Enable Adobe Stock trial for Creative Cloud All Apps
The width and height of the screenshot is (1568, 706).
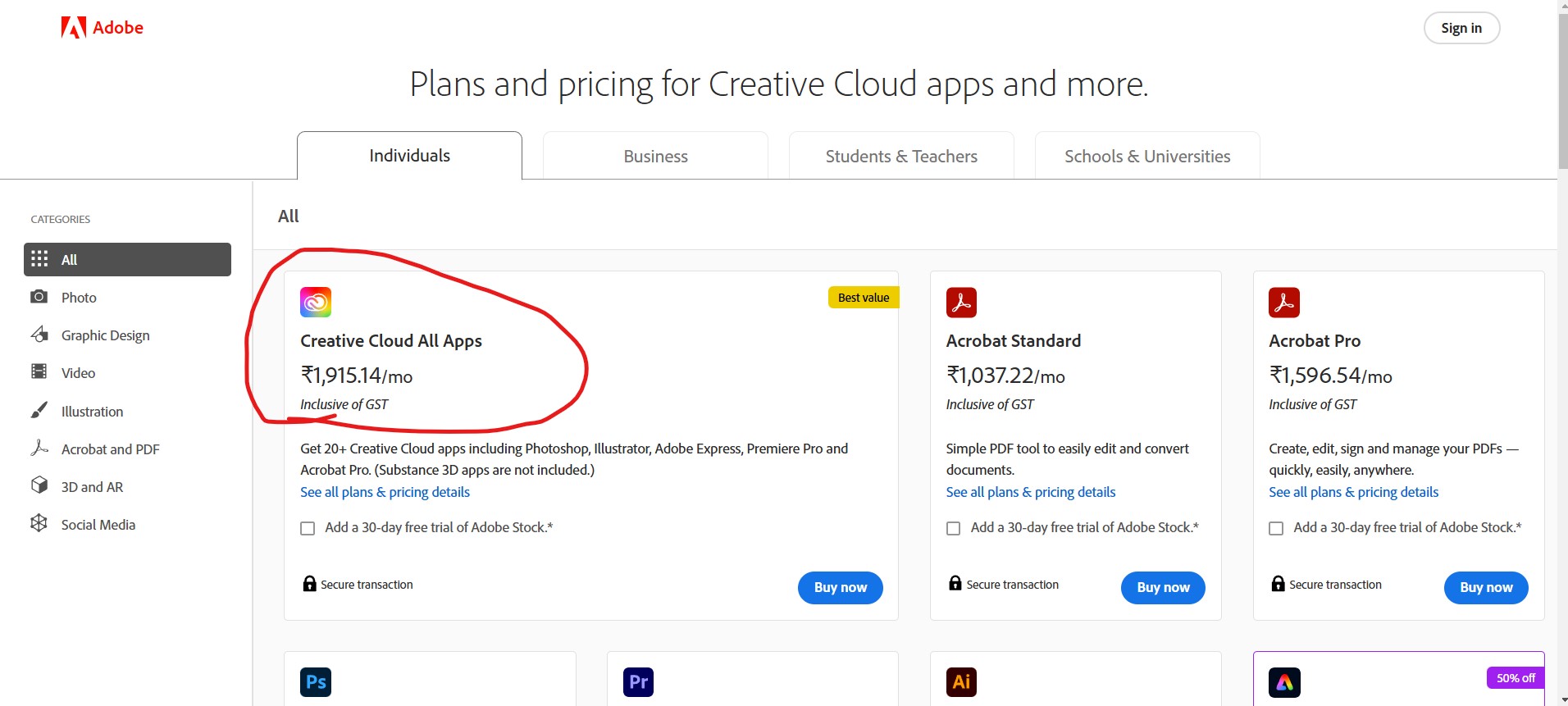pos(308,528)
